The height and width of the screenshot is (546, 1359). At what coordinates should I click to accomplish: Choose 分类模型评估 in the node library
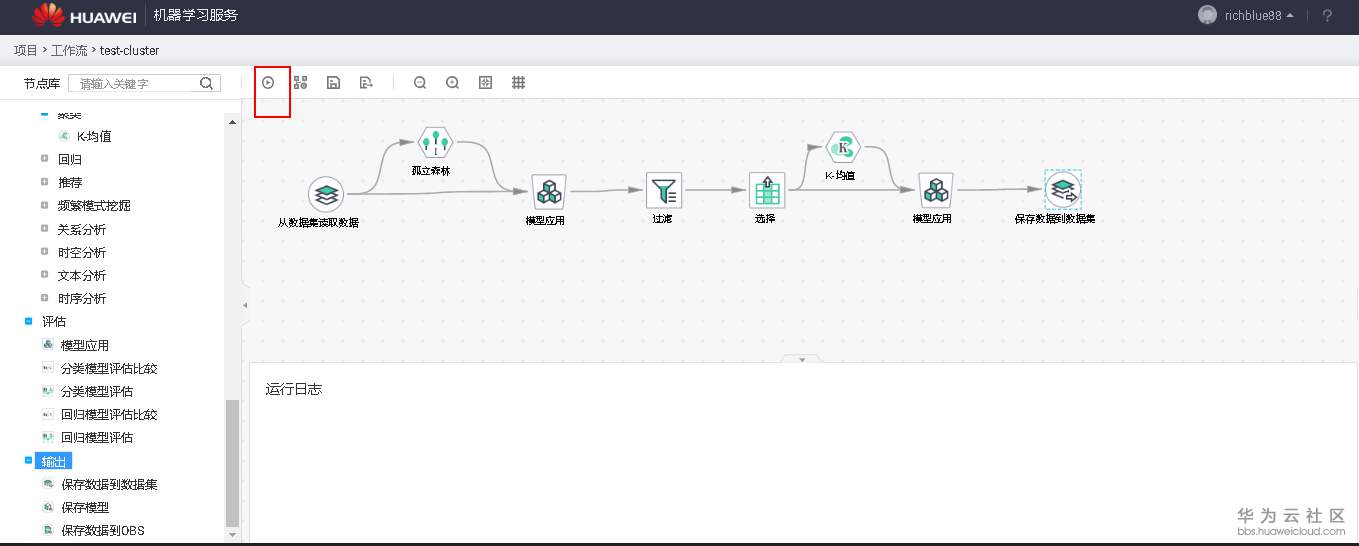pyautogui.click(x=97, y=391)
